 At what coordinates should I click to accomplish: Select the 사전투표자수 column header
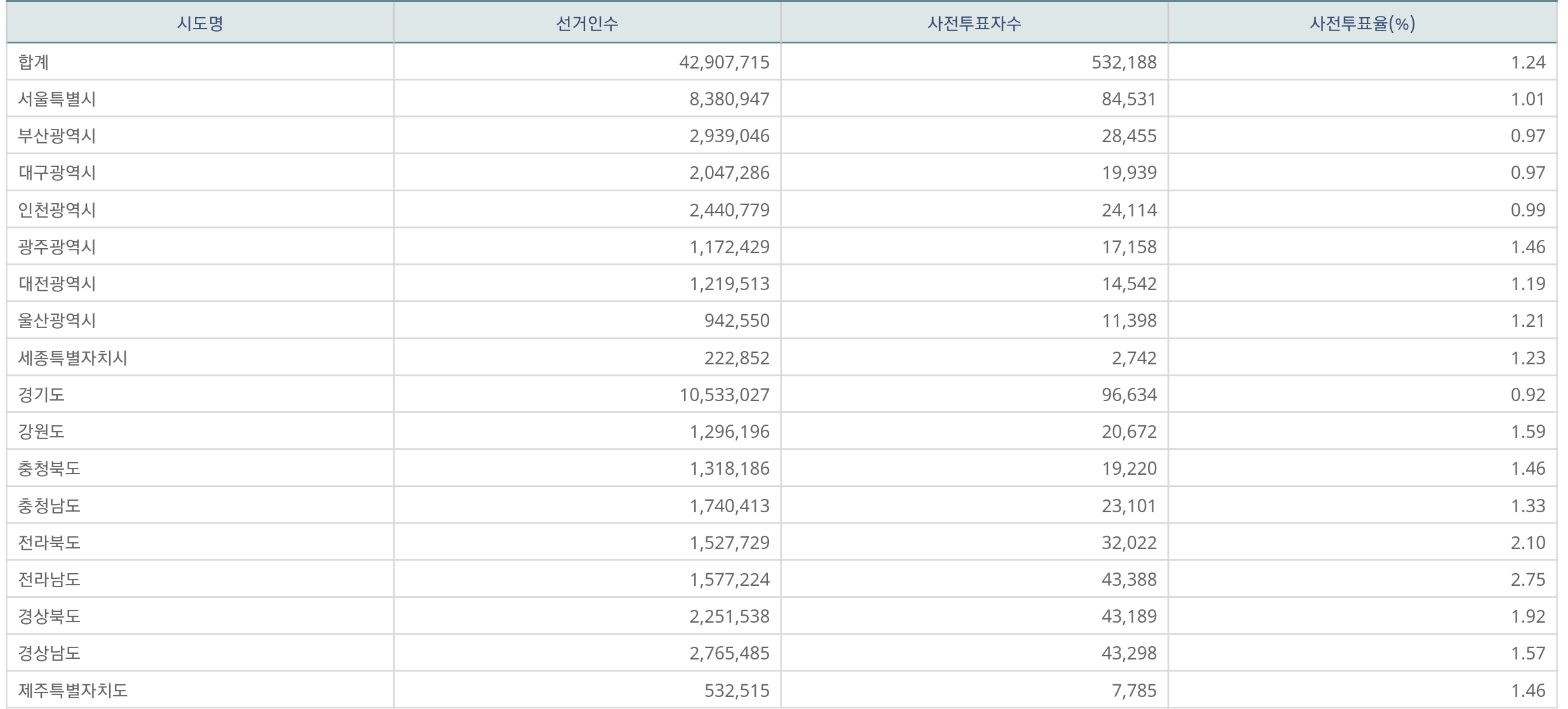tap(974, 24)
